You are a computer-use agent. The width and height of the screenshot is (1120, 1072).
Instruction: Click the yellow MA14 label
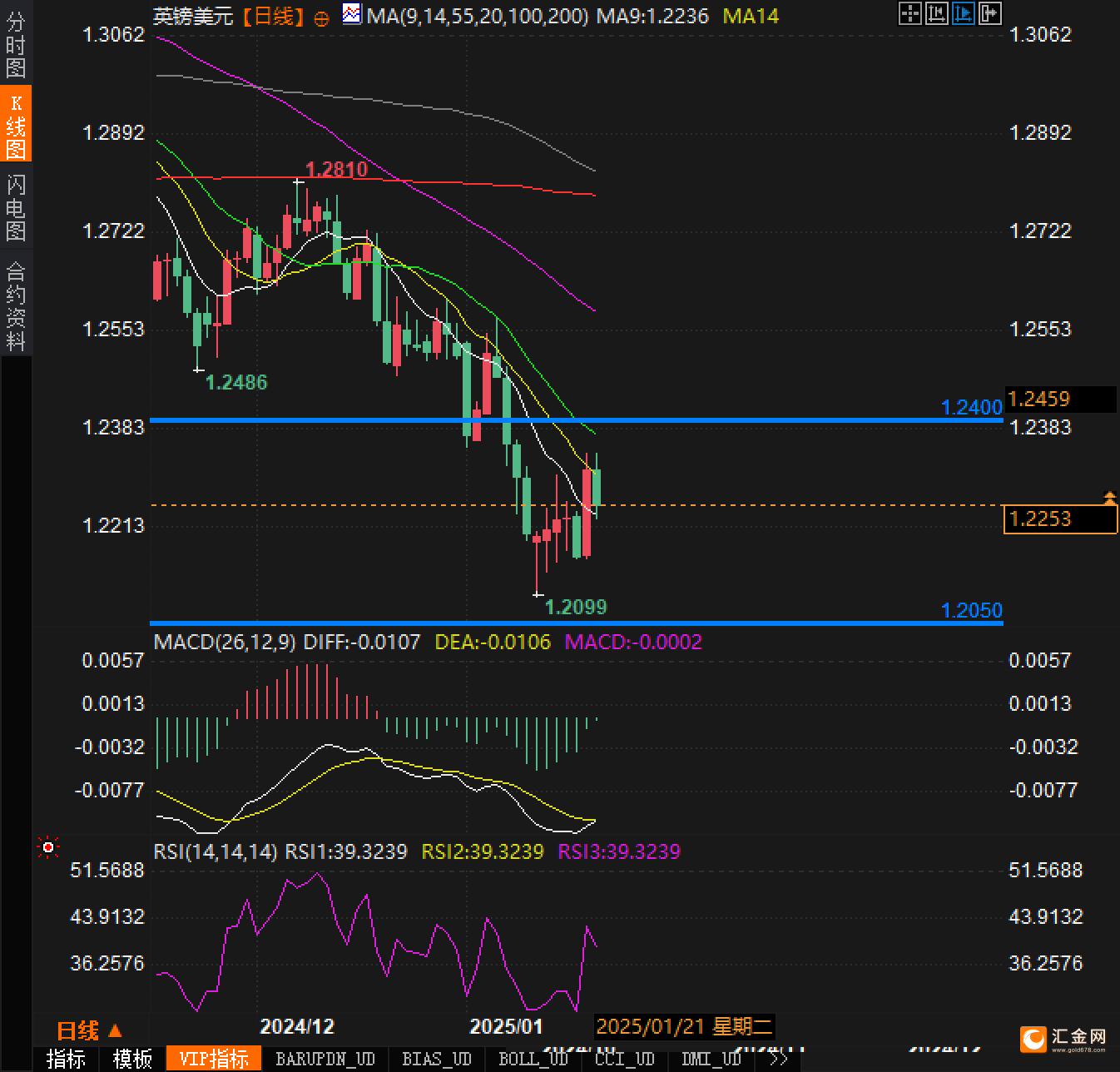click(x=751, y=16)
